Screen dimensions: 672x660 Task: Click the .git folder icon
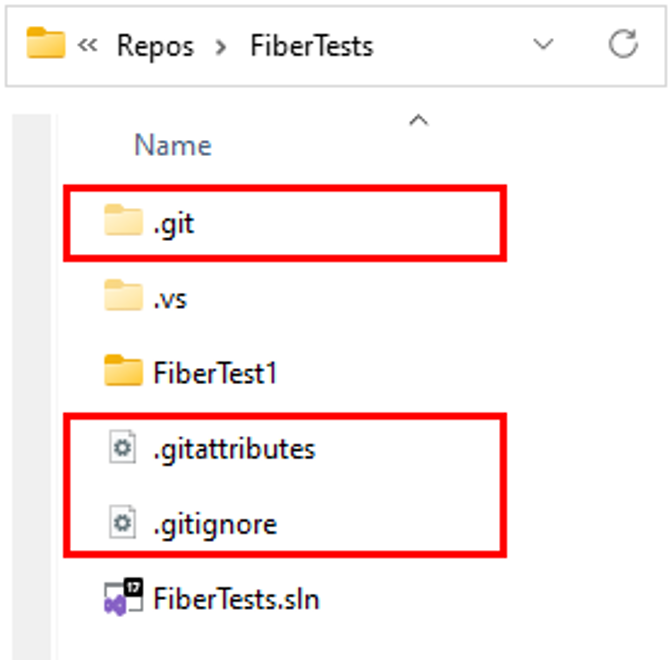click(123, 220)
